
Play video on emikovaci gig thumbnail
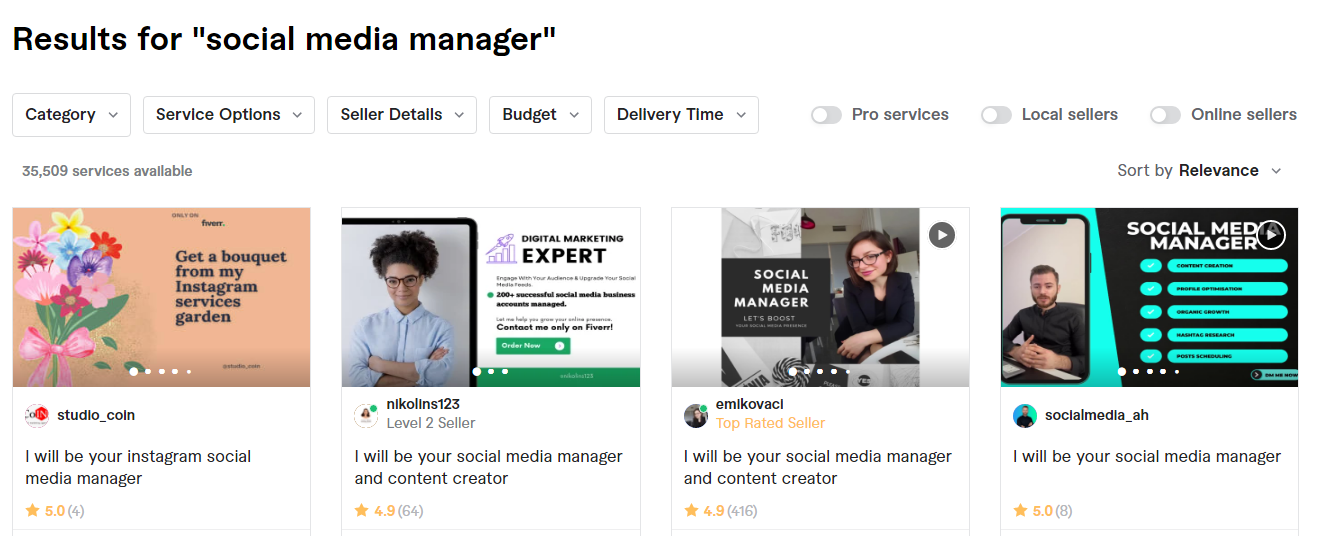click(941, 235)
